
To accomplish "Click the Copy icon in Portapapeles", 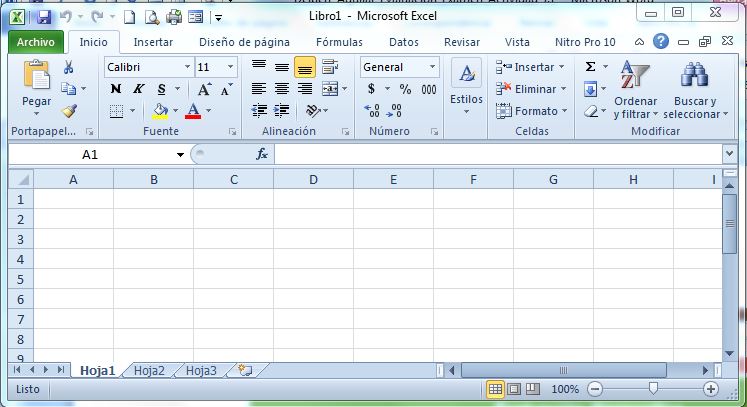I will [x=69, y=89].
